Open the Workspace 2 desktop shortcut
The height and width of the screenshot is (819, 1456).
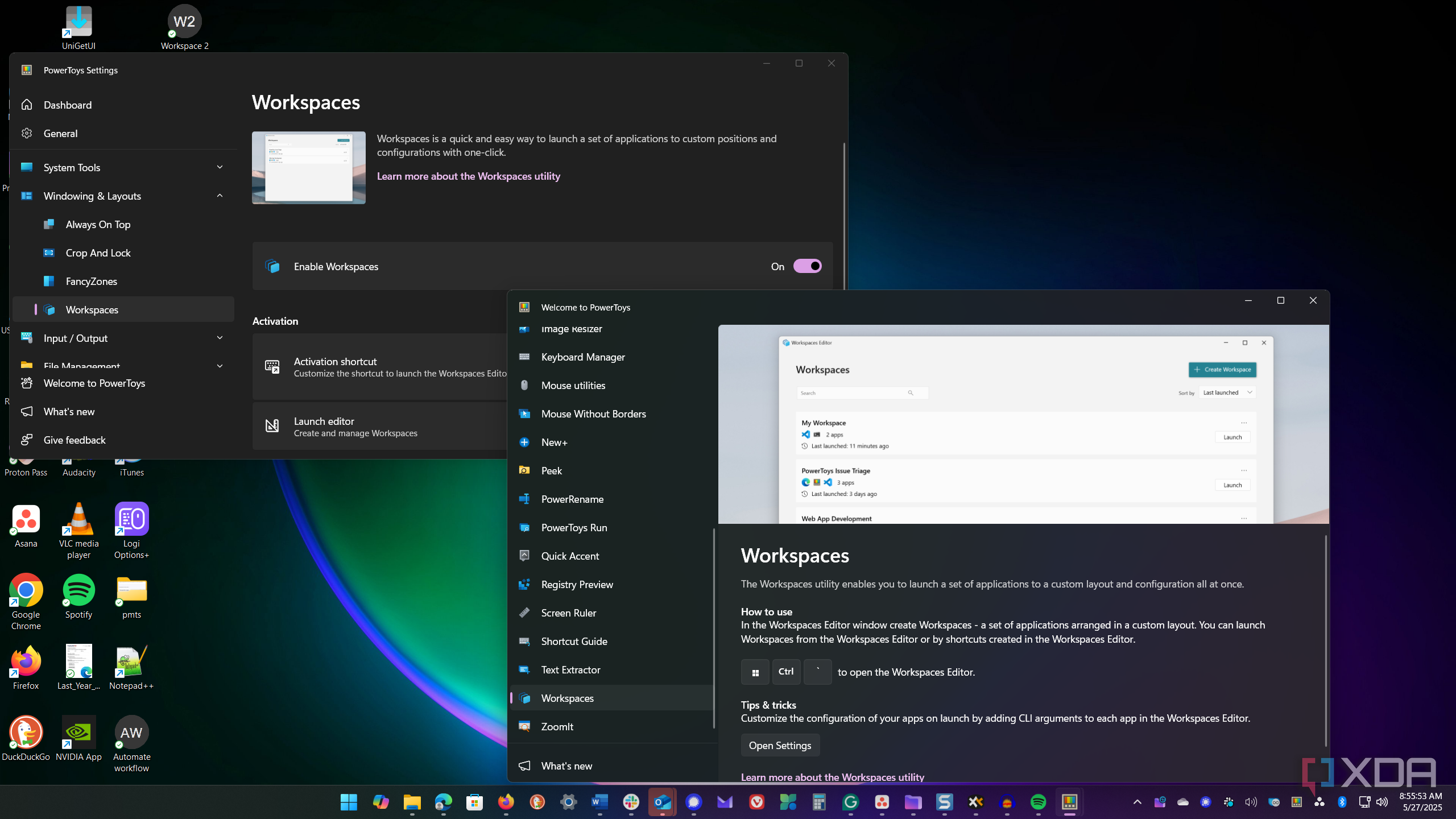pos(184,27)
